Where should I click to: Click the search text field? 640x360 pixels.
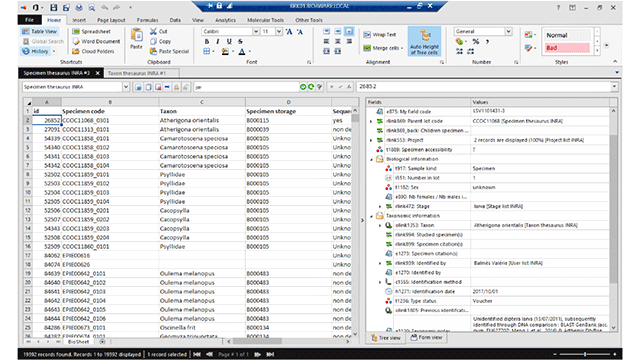(x=247, y=87)
